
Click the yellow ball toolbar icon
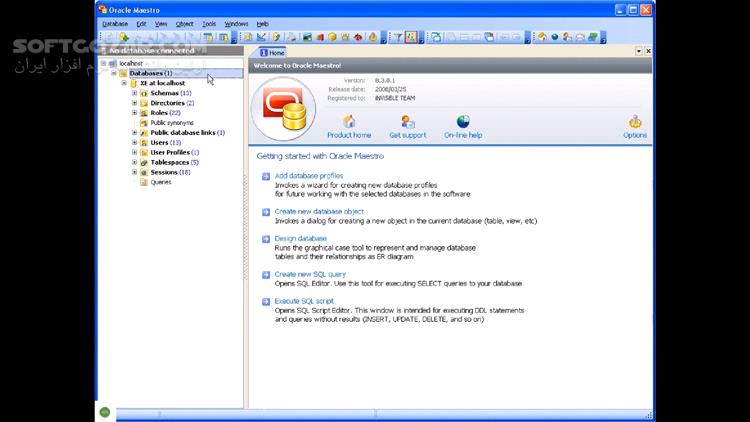pos(332,37)
